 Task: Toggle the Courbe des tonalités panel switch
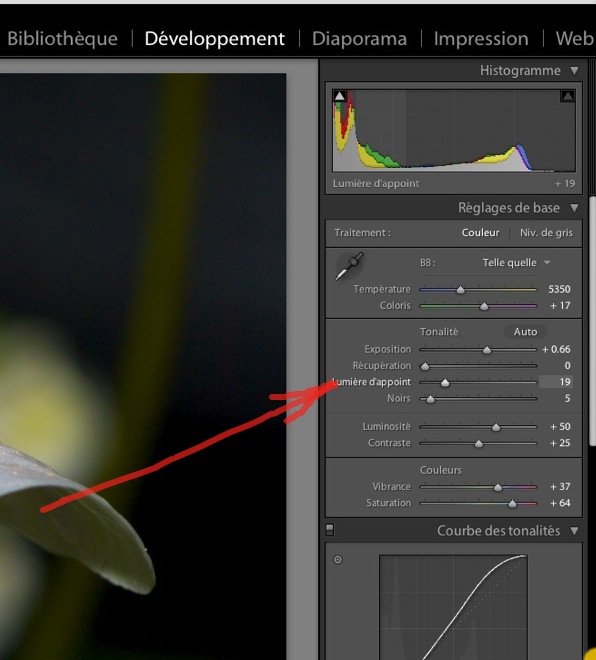coord(330,530)
